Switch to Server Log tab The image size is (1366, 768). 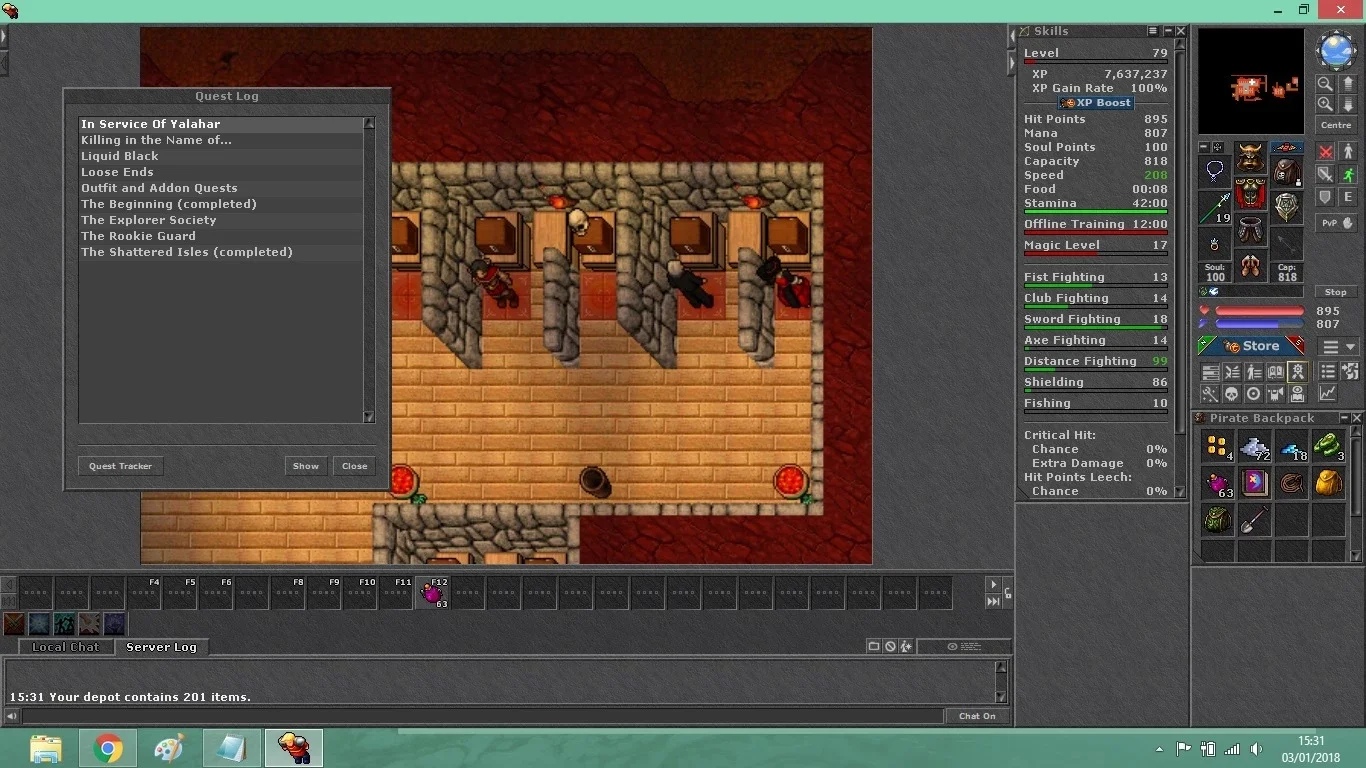(161, 647)
